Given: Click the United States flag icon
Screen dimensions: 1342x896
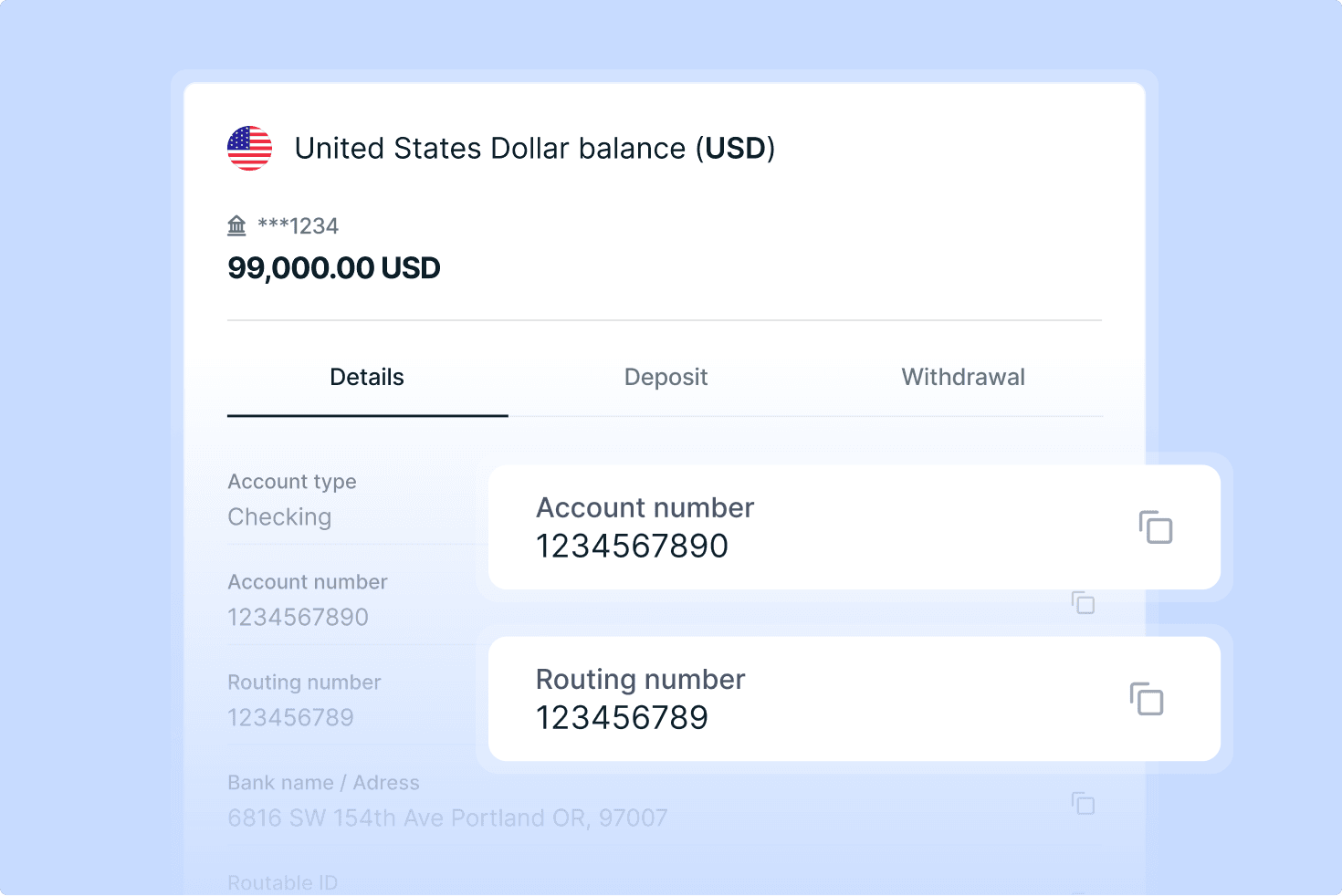Looking at the screenshot, I should point(248,148).
